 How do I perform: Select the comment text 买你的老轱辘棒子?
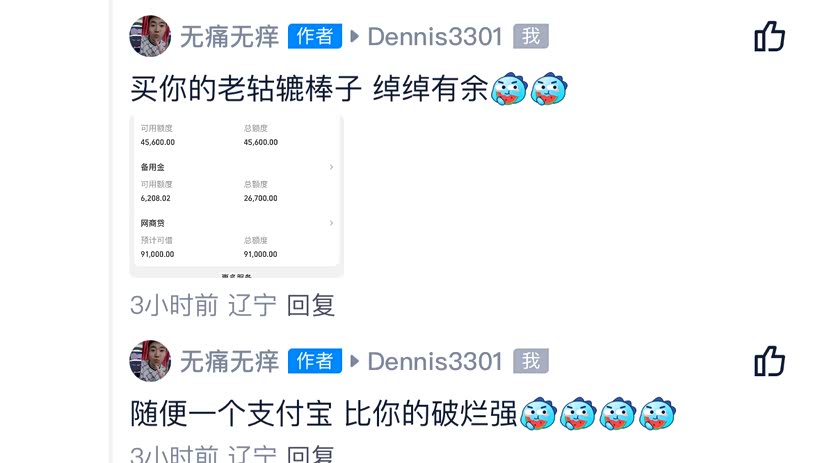tap(246, 88)
